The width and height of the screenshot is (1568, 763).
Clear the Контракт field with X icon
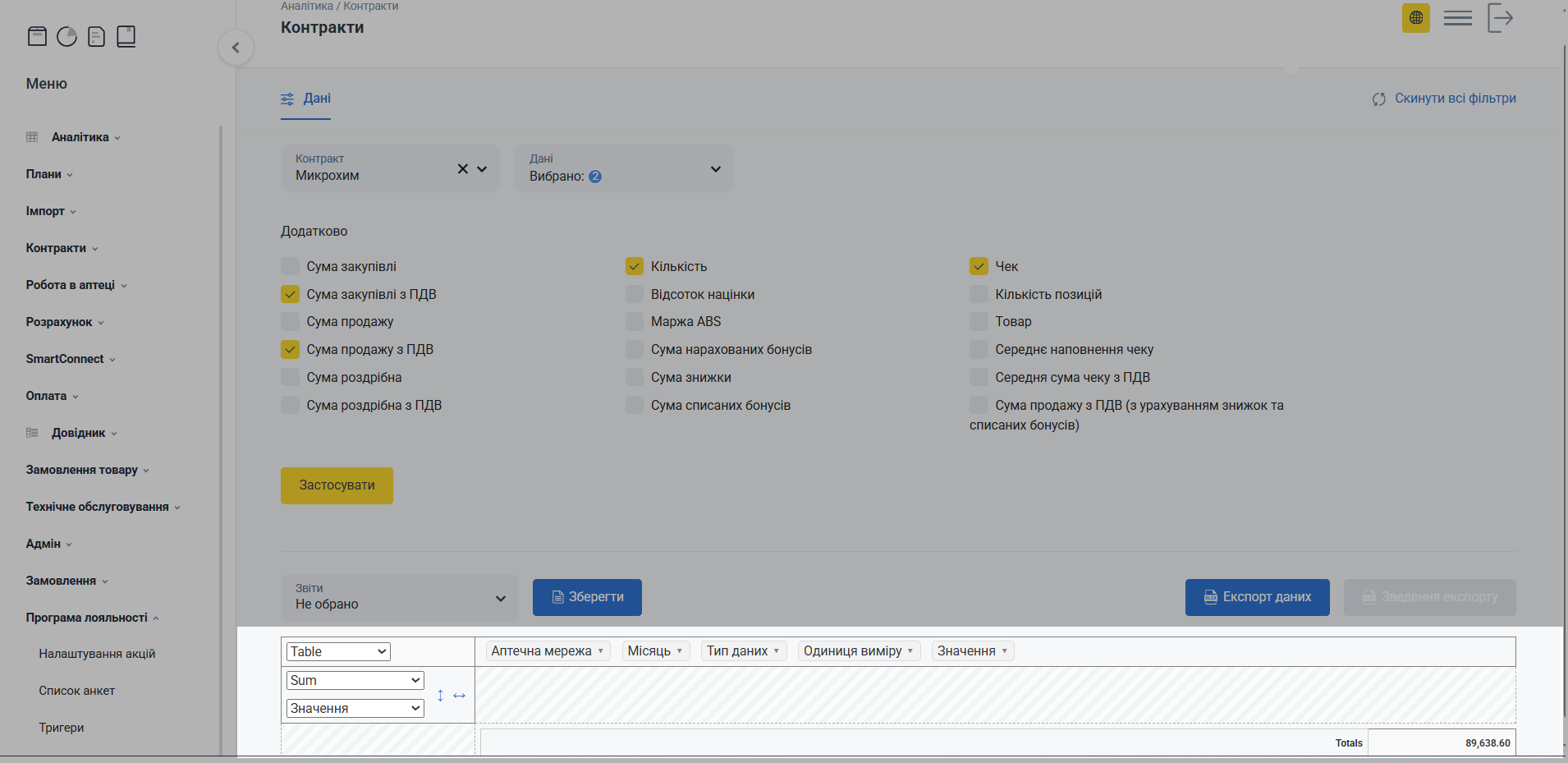462,168
